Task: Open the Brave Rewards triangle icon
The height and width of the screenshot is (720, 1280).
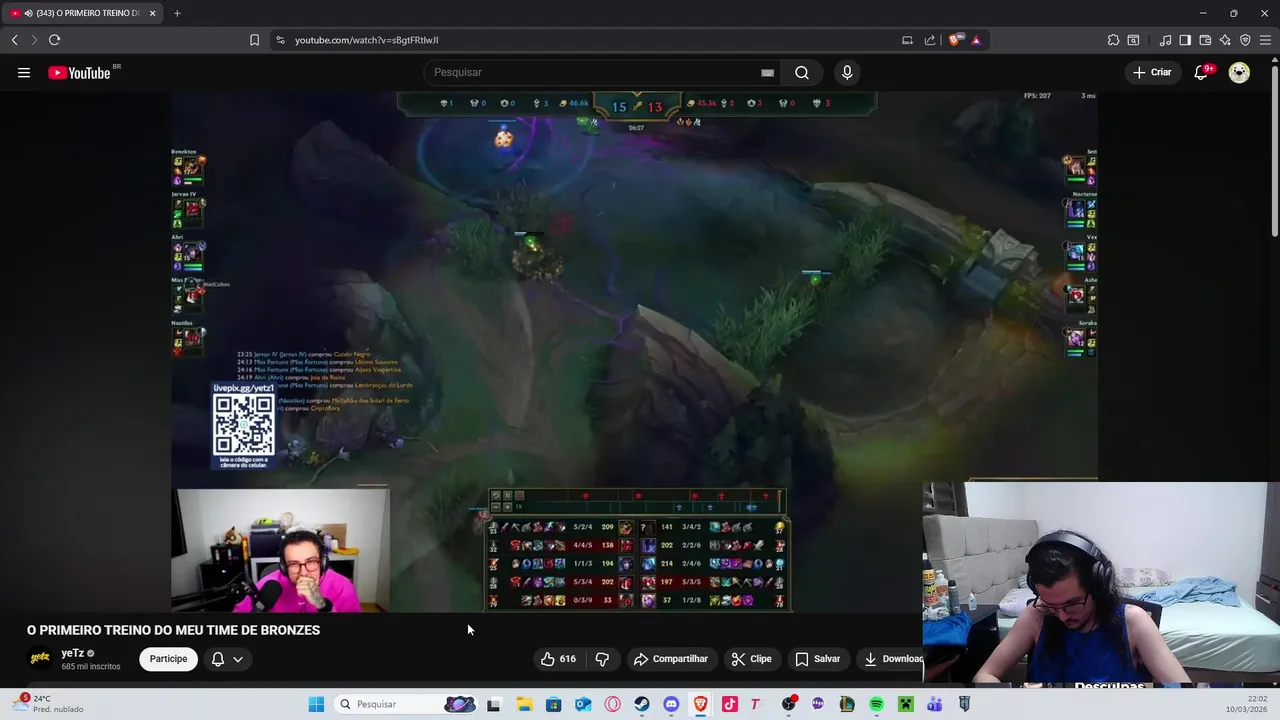Action: pos(976,40)
